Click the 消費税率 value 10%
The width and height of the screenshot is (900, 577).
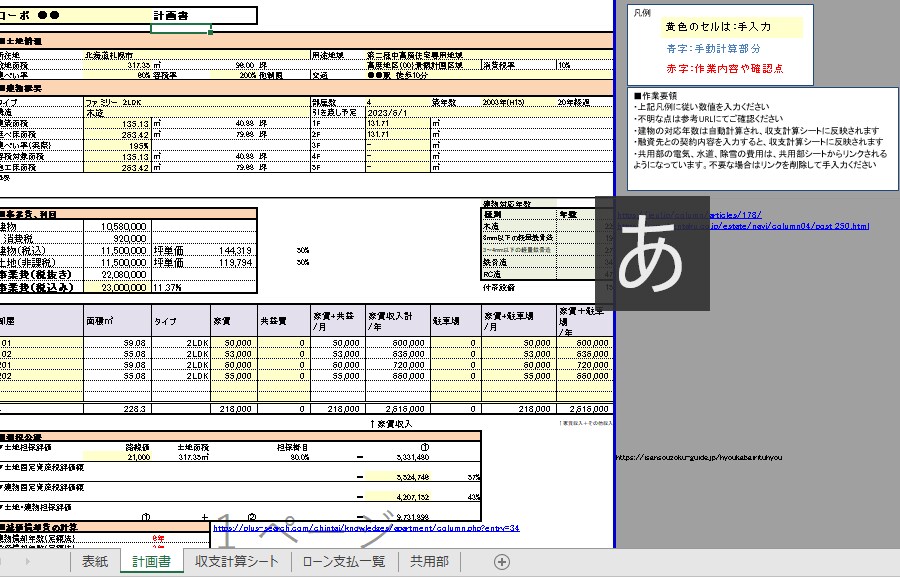(584, 65)
